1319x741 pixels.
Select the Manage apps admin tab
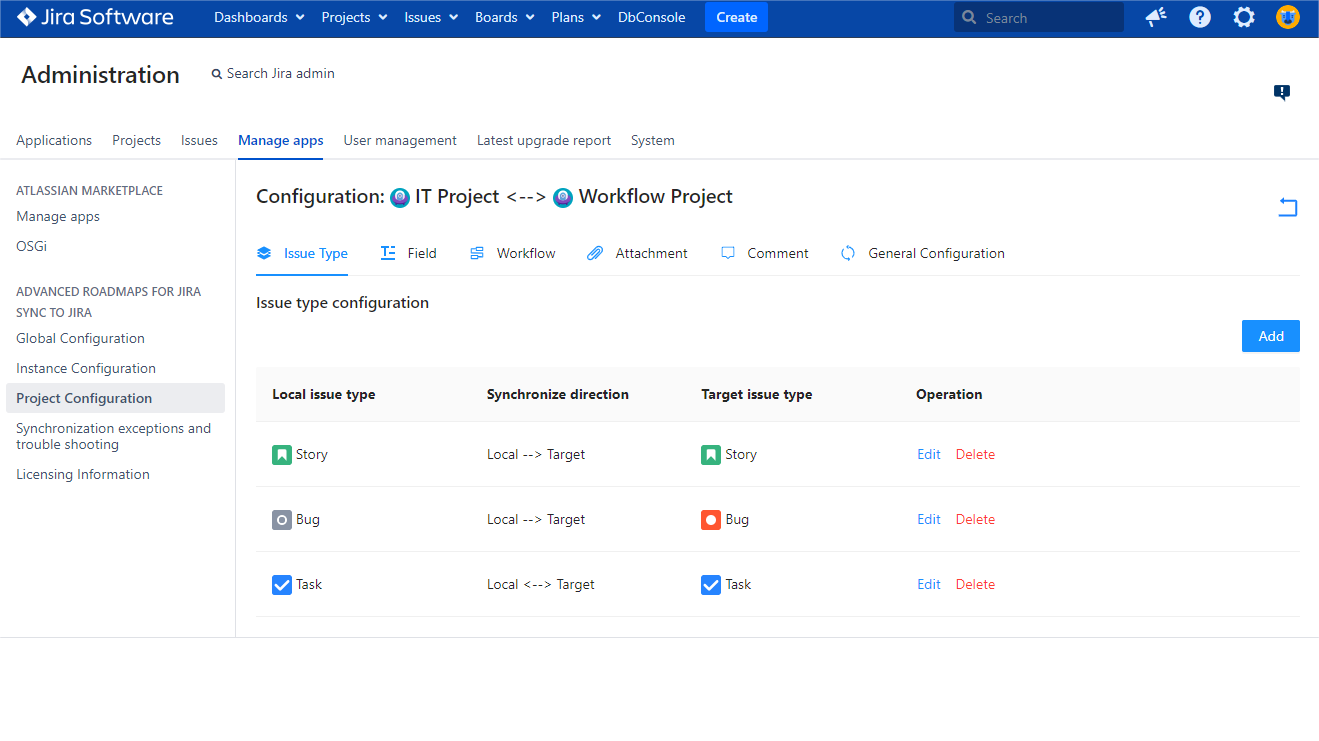coord(281,140)
